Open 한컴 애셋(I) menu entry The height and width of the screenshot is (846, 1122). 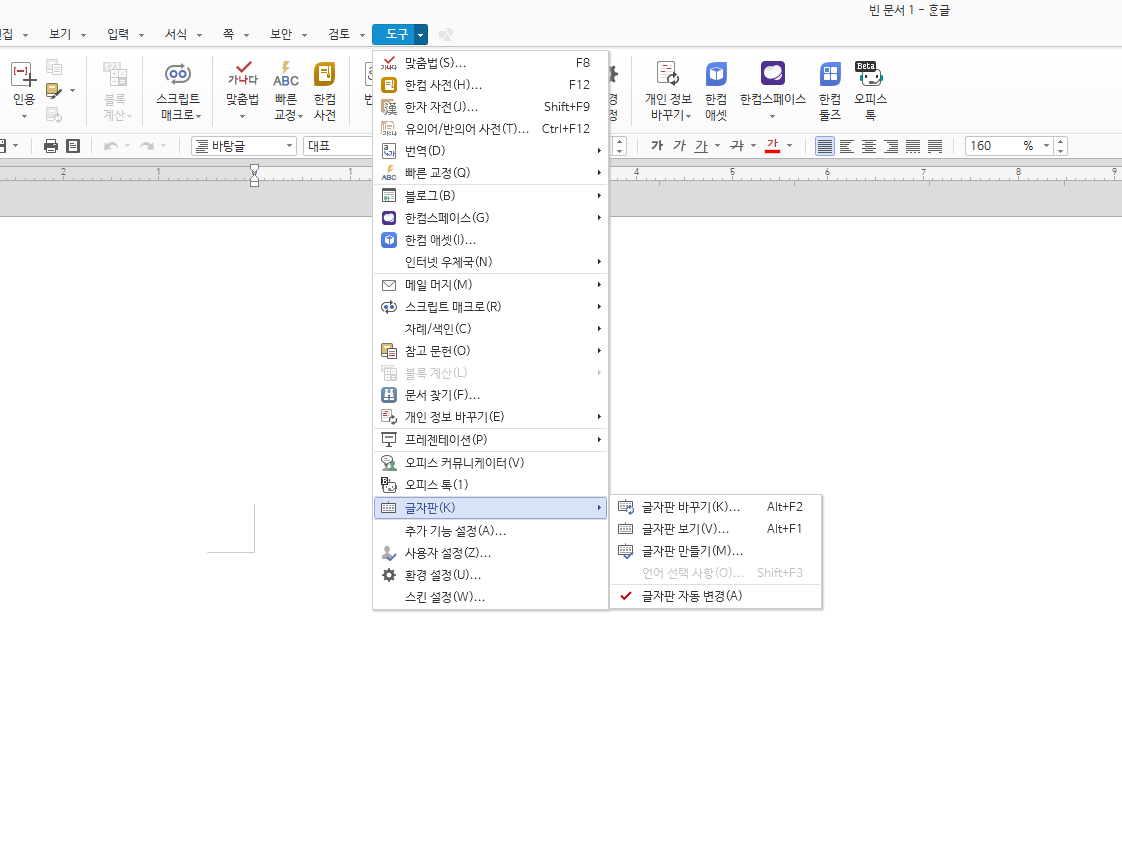pos(490,240)
